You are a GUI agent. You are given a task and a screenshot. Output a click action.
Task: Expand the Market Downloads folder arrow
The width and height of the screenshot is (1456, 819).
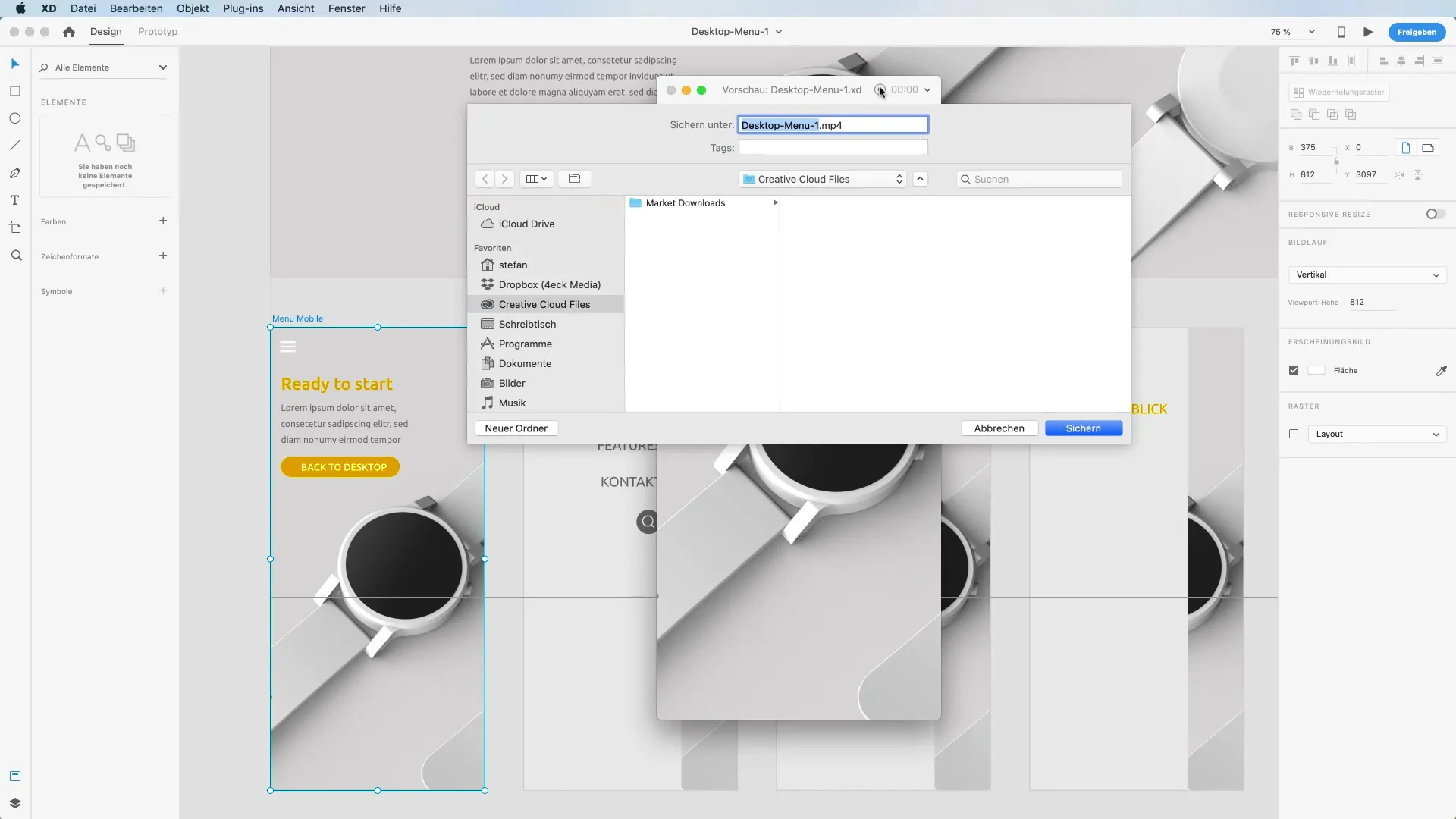pyautogui.click(x=775, y=203)
